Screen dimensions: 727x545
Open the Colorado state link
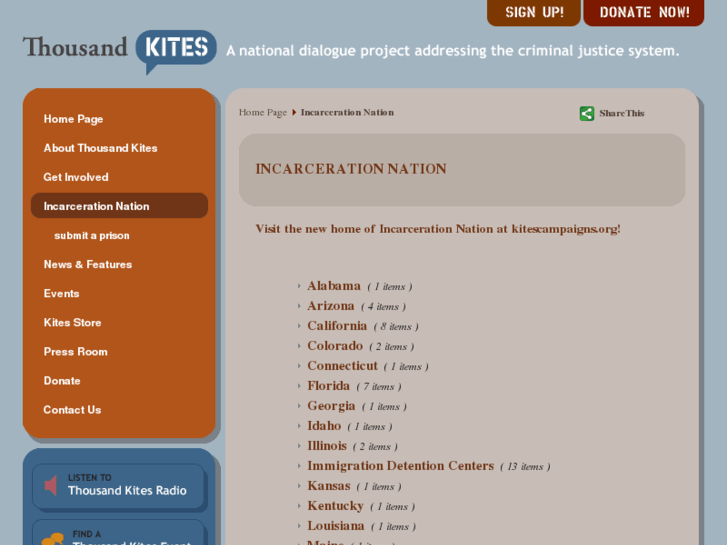click(335, 346)
